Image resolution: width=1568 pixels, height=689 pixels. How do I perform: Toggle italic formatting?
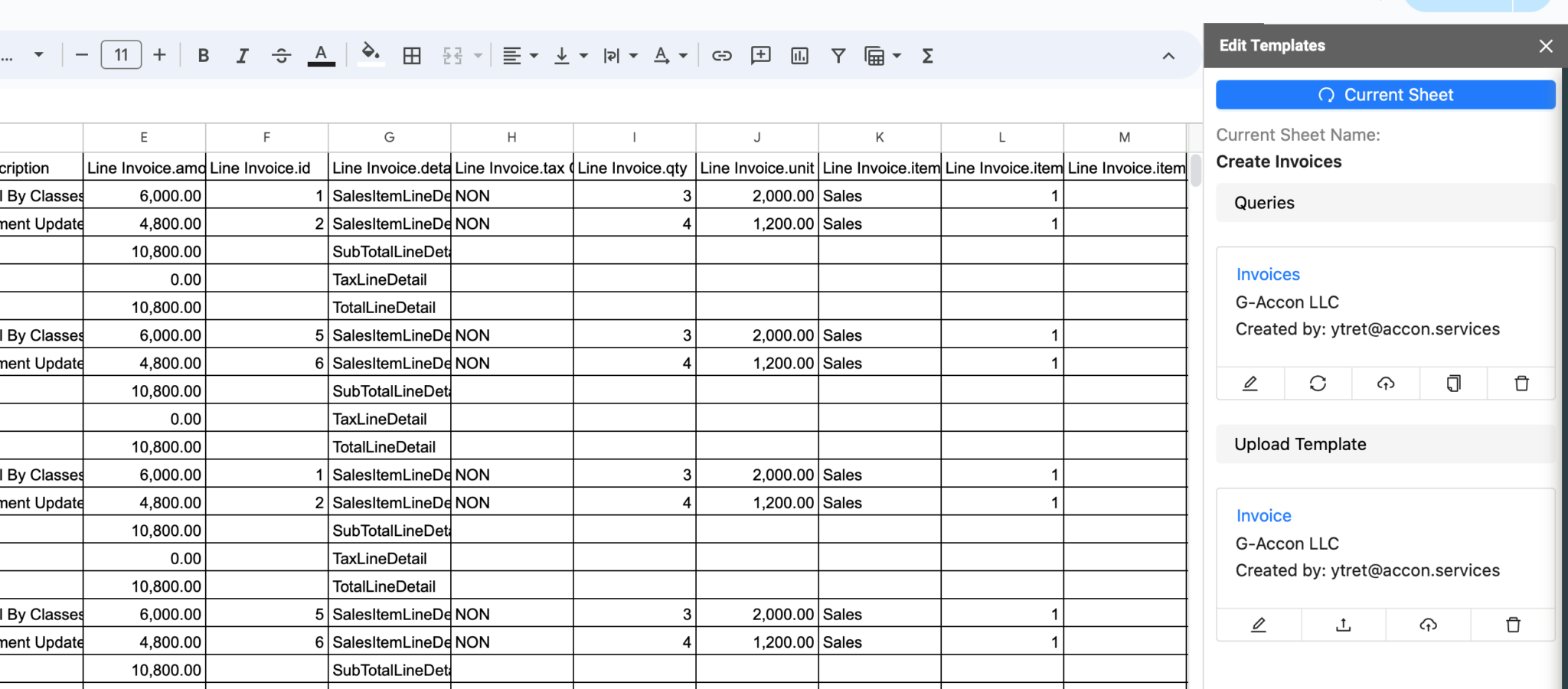[x=242, y=55]
